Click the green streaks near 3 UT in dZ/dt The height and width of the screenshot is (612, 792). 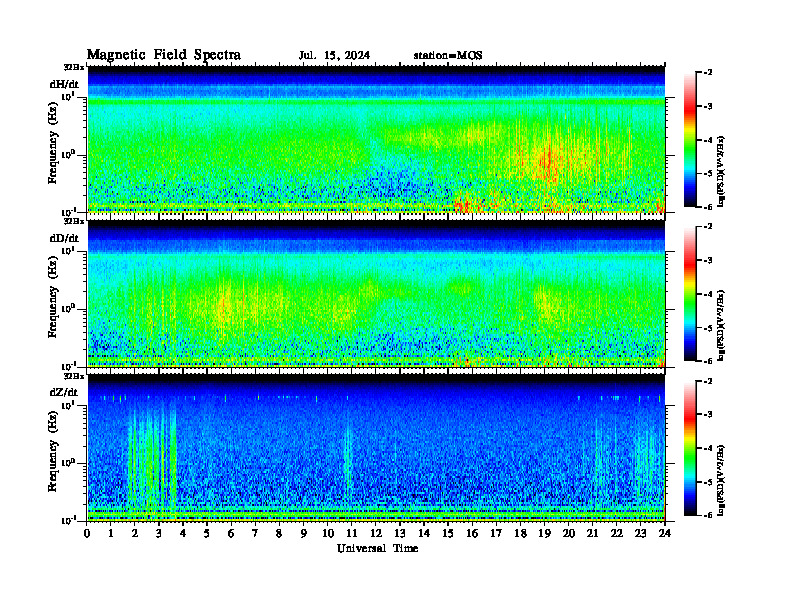pyautogui.click(x=153, y=460)
